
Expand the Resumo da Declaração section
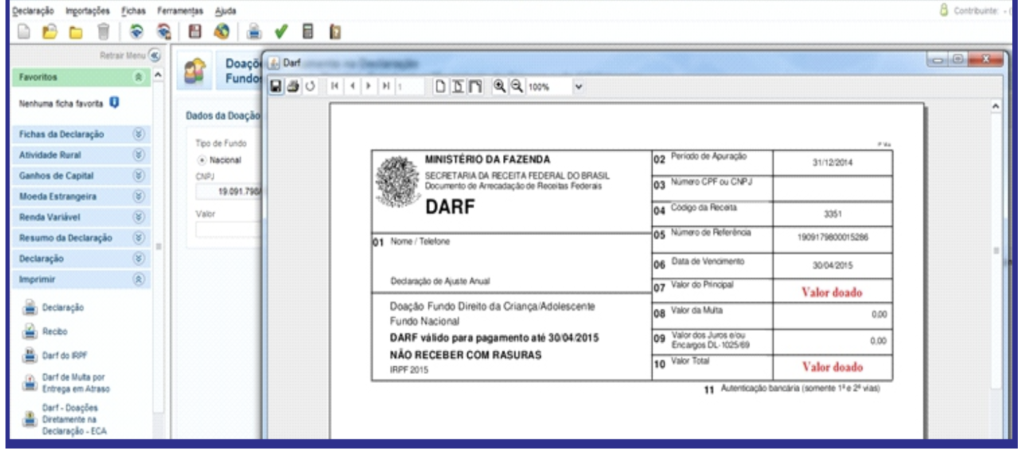point(138,238)
